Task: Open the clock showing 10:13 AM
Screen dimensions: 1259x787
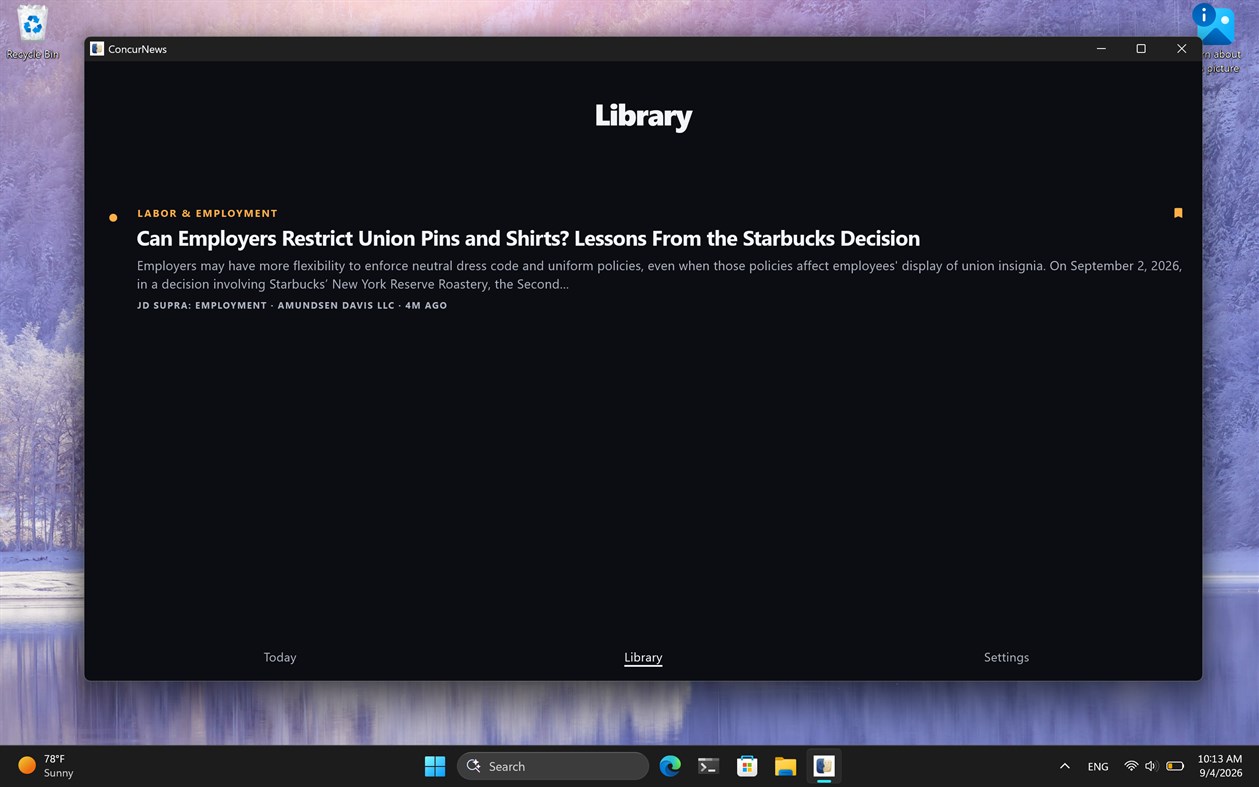Action: [x=1220, y=766]
